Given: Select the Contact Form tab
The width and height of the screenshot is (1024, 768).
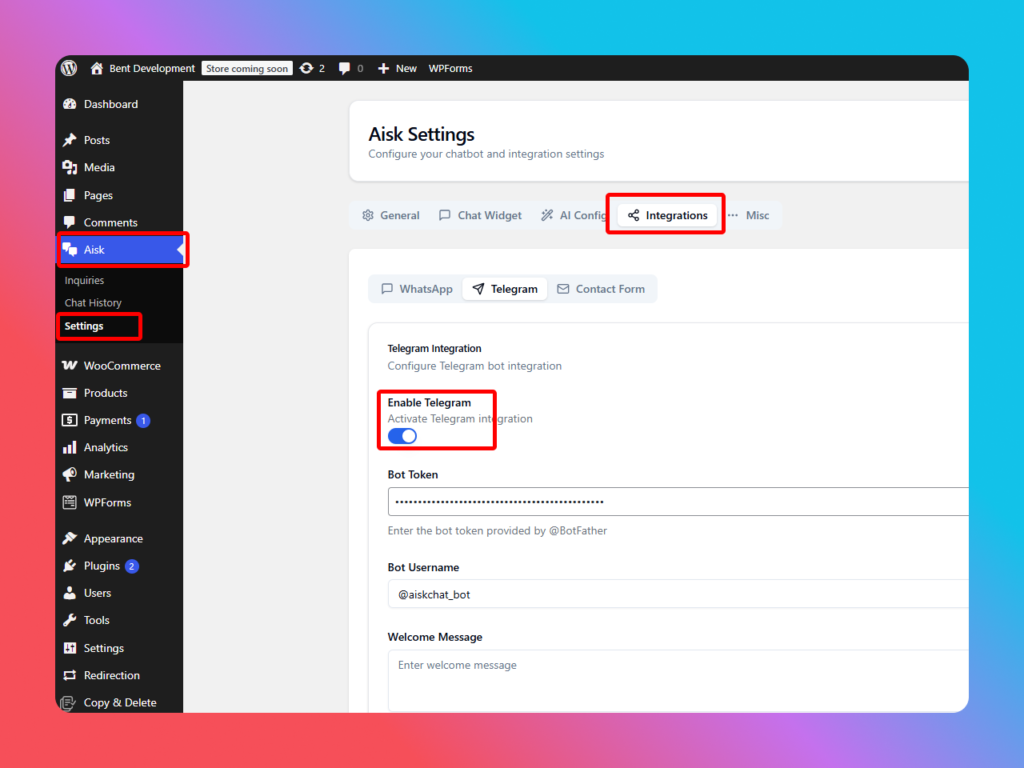Looking at the screenshot, I should (x=600, y=289).
